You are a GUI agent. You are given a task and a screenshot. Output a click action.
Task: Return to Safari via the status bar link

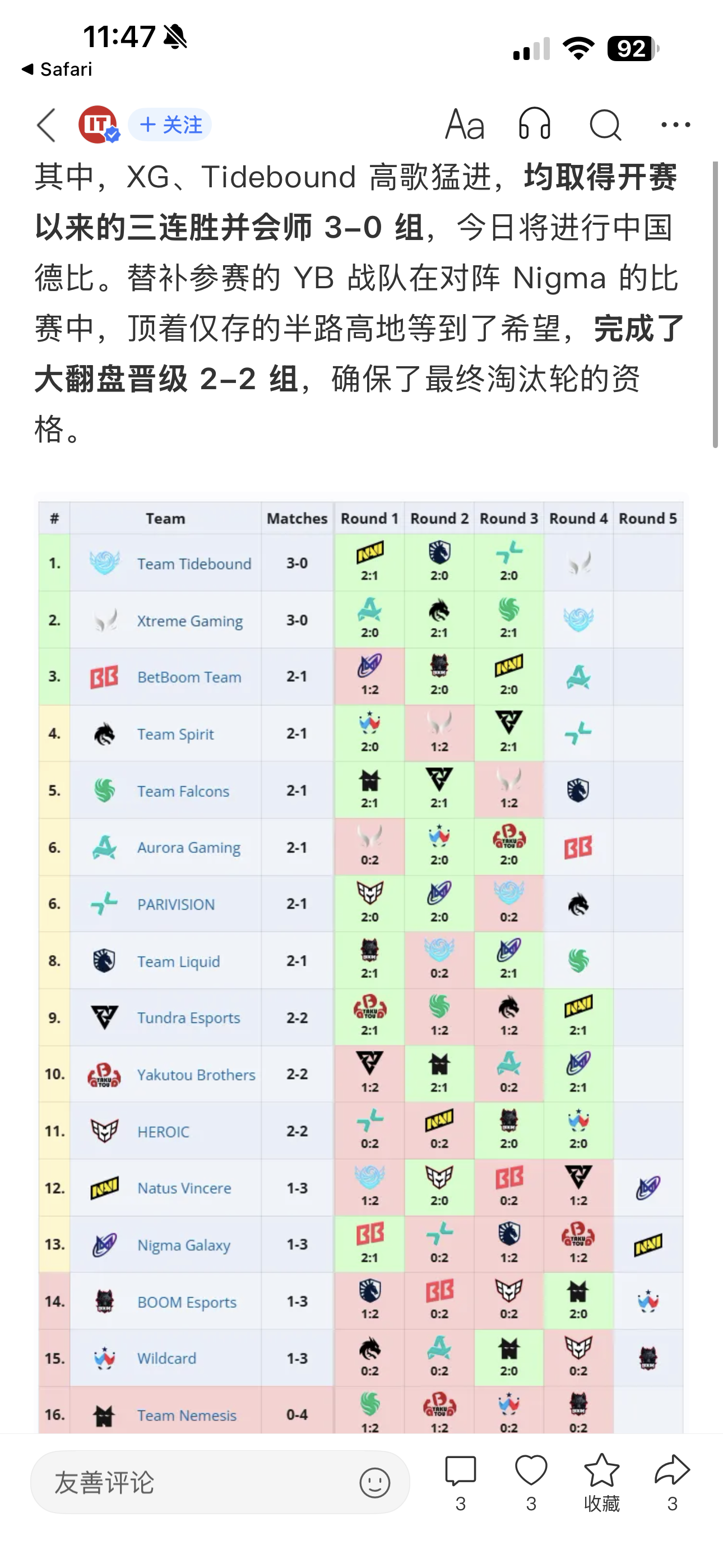pyautogui.click(x=57, y=70)
